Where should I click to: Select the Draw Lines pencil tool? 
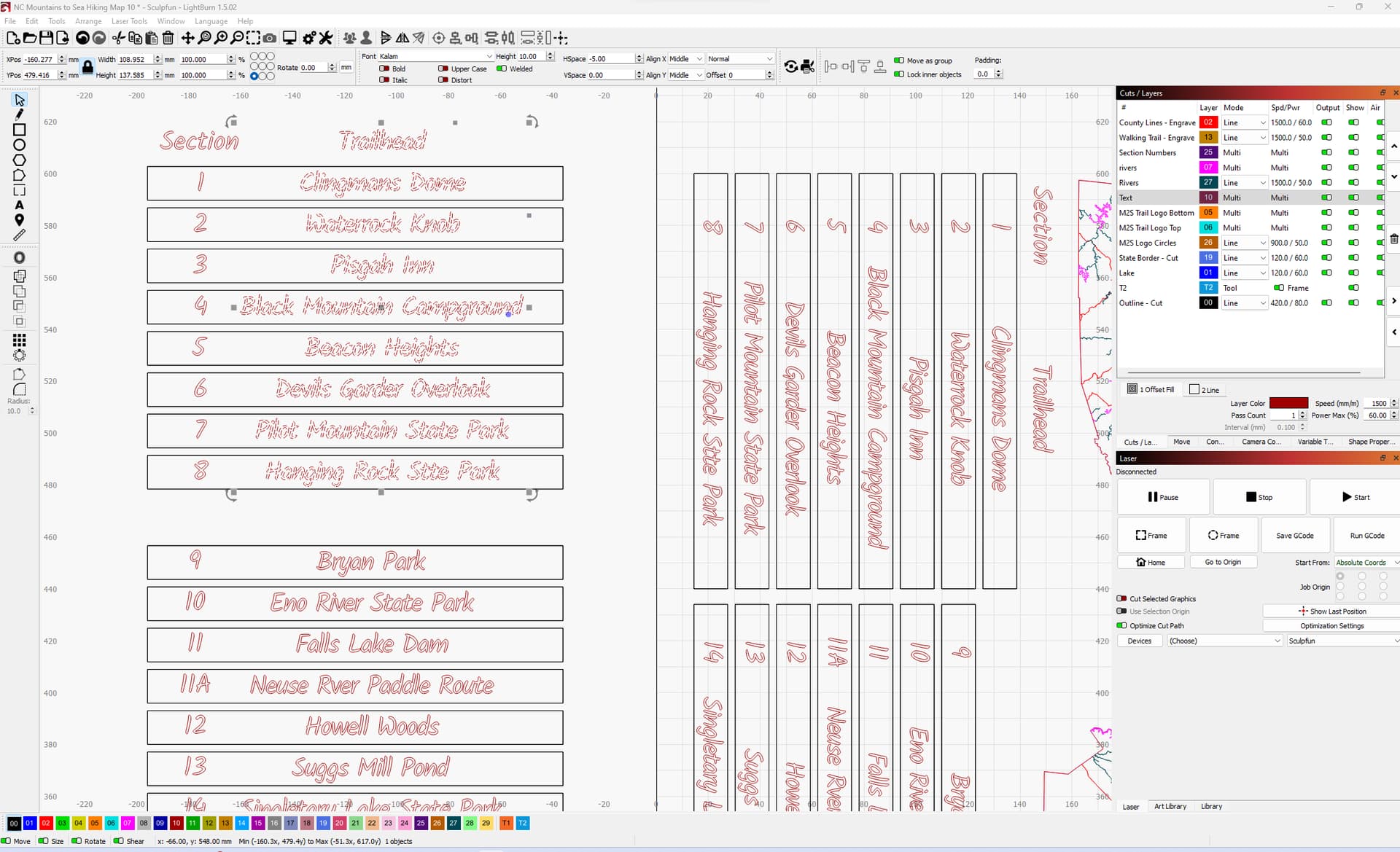(x=20, y=114)
